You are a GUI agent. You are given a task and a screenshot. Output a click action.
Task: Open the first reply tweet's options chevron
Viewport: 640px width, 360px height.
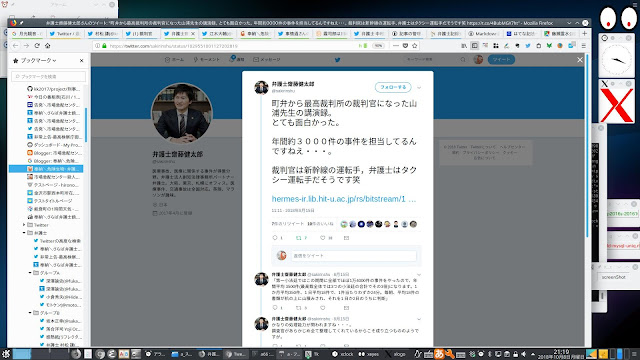[x=419, y=275]
